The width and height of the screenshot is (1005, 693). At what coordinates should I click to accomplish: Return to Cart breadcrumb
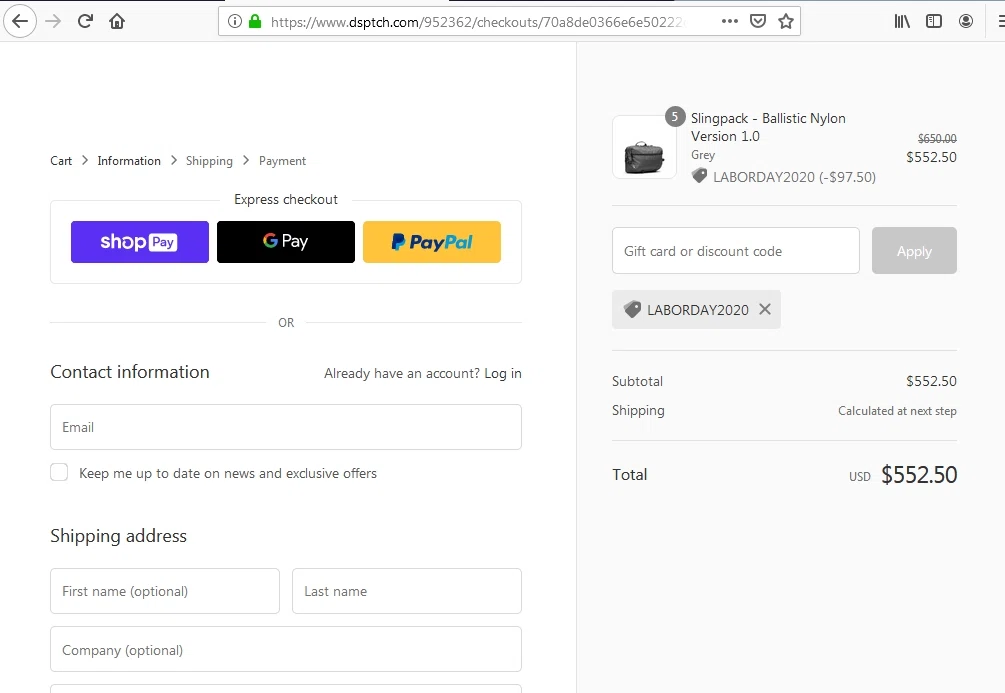point(61,161)
